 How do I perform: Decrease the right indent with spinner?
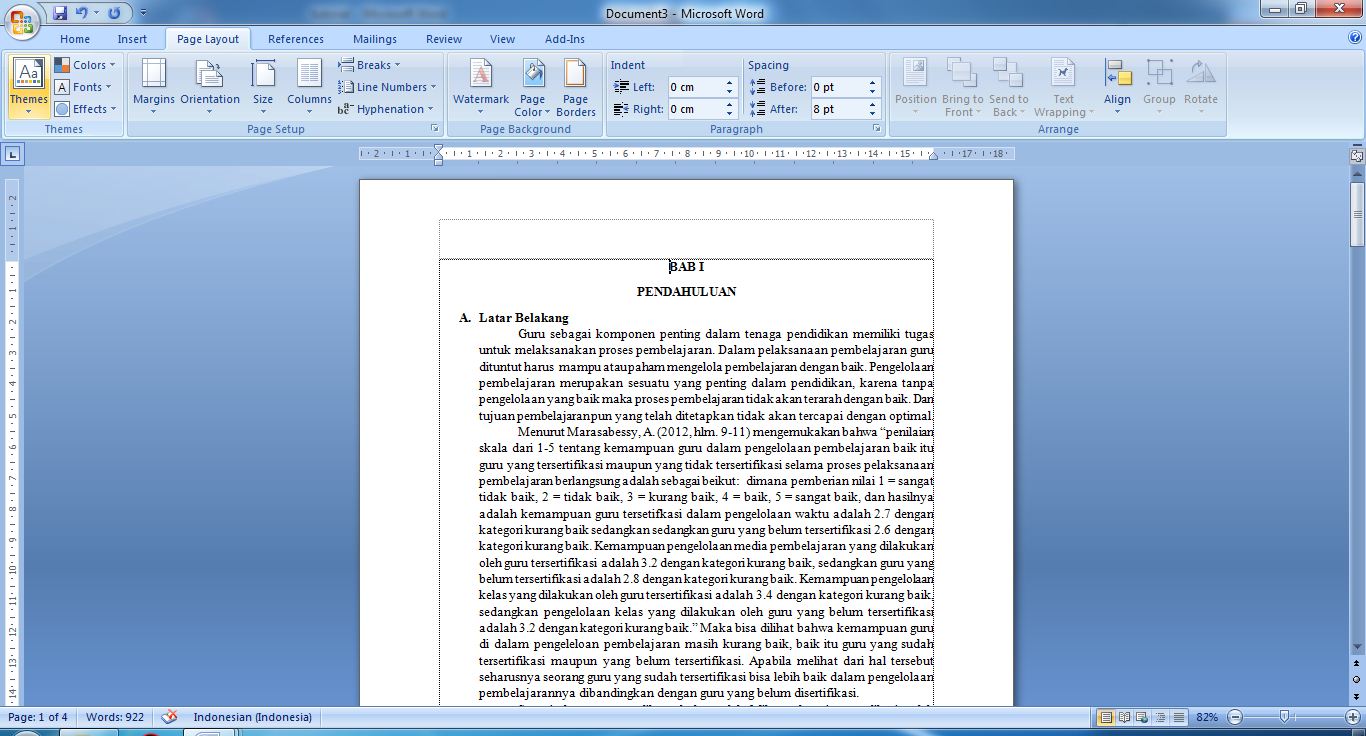[x=730, y=114]
